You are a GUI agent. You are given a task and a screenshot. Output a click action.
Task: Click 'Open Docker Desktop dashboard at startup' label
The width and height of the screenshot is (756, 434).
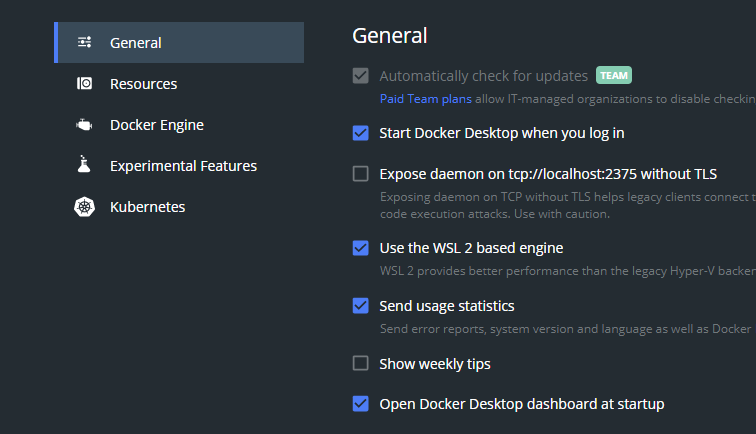pos(522,404)
